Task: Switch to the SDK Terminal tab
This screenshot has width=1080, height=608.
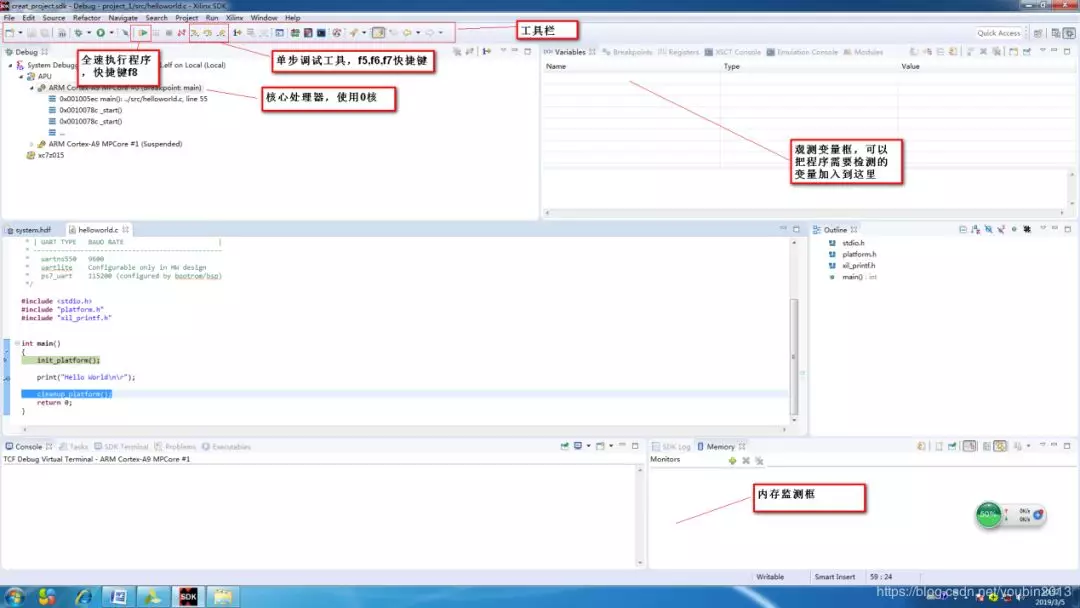Action: click(x=121, y=446)
